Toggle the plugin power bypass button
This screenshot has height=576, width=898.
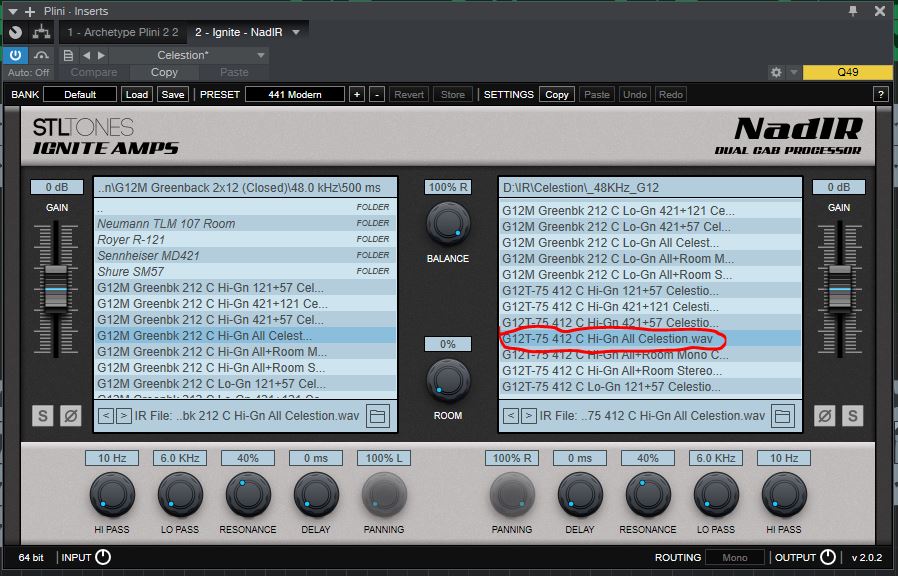pyautogui.click(x=15, y=55)
